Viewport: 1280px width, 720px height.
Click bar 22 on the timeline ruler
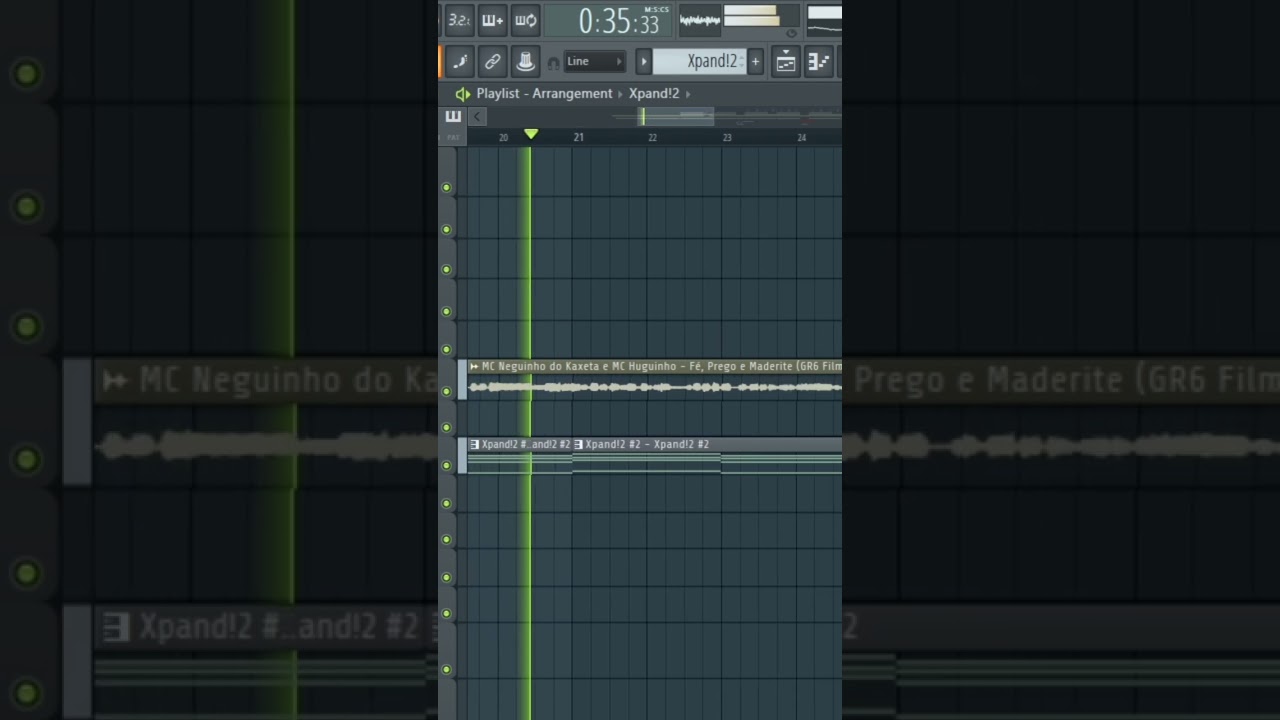click(652, 137)
